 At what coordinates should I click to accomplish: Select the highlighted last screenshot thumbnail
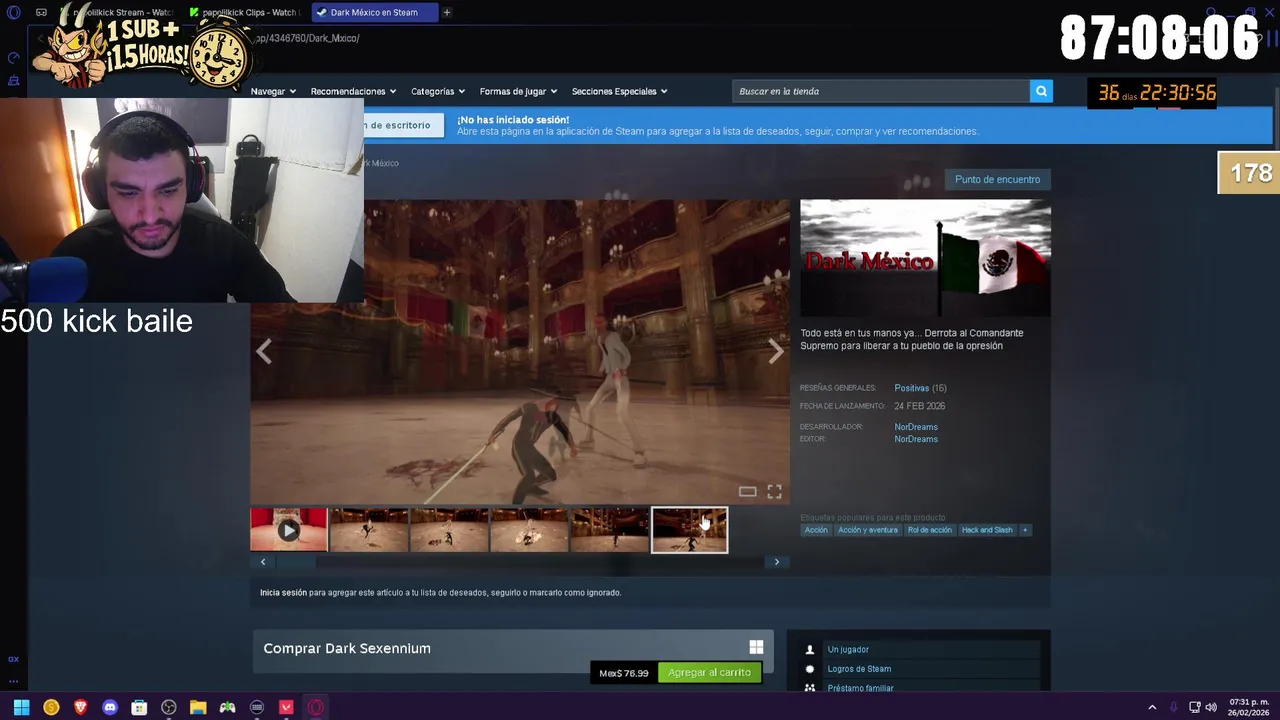click(689, 530)
